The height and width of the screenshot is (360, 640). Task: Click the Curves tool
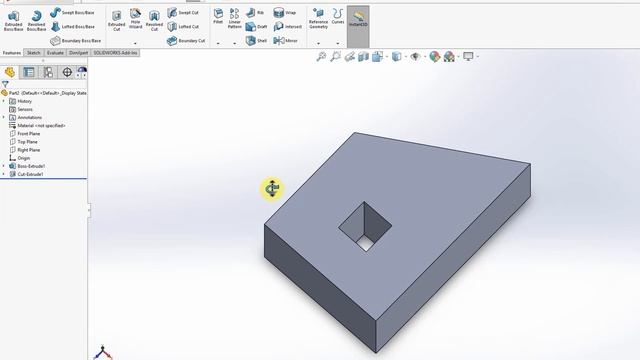[x=338, y=16]
